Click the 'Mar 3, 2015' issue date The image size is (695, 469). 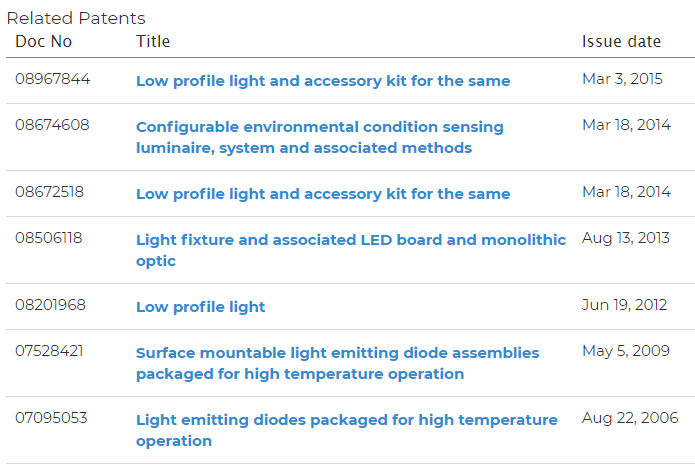[x=622, y=79]
